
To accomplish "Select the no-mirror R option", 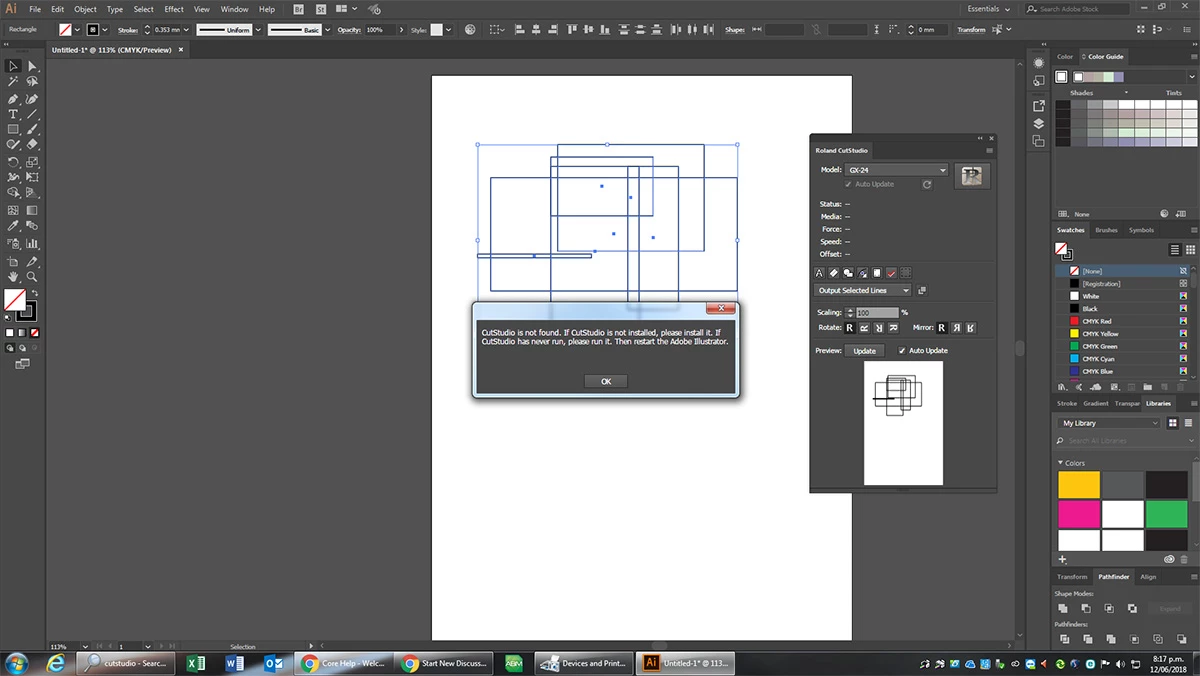I will coord(941,327).
